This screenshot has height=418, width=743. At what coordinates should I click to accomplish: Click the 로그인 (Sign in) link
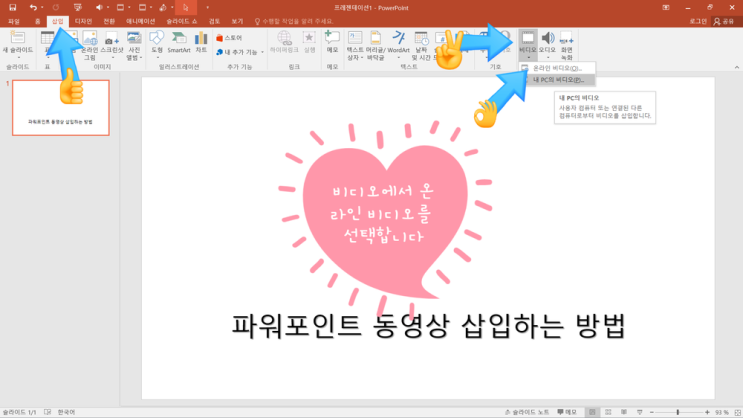tap(698, 21)
